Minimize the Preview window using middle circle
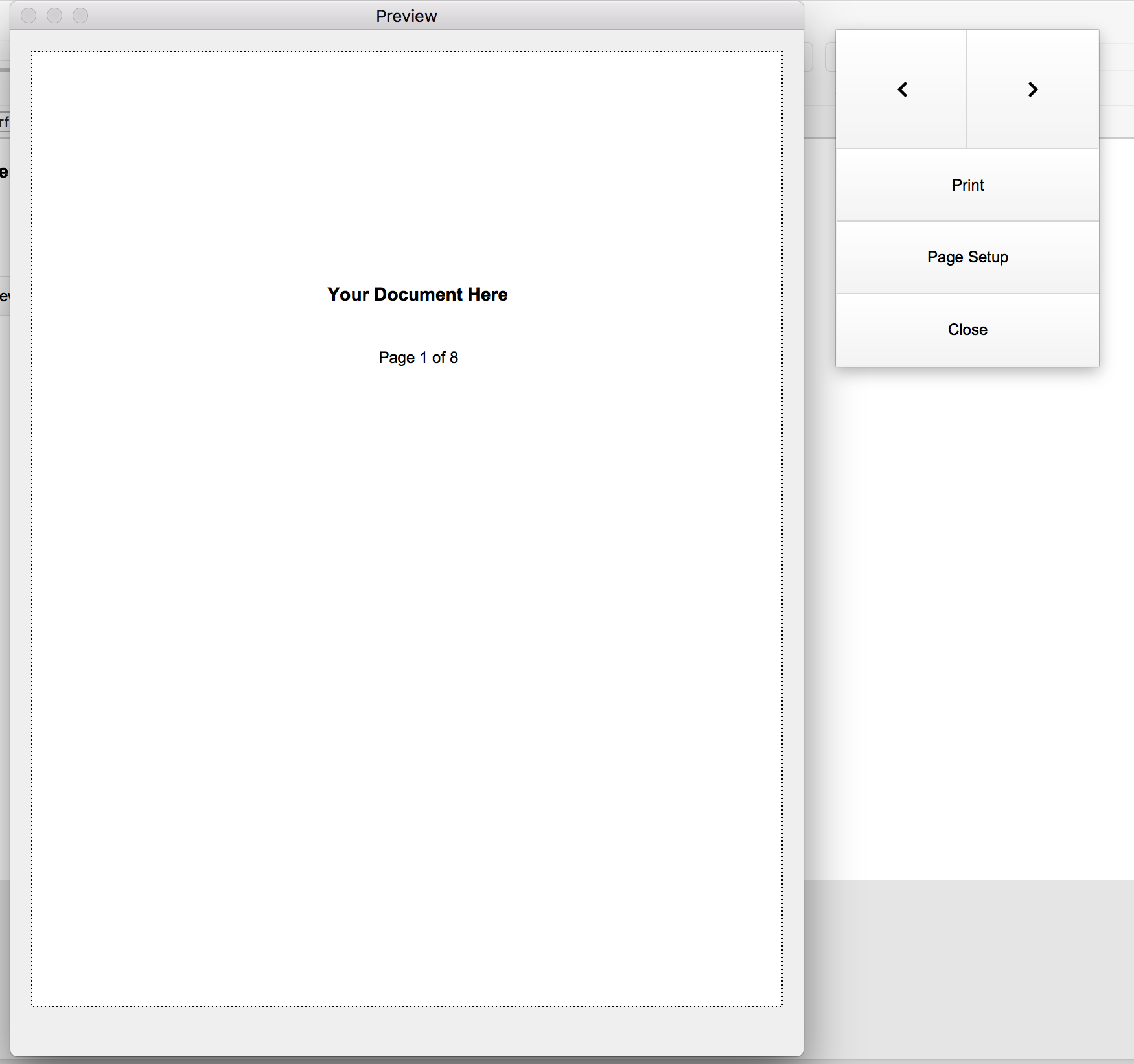The width and height of the screenshot is (1134, 1064). 54,16
